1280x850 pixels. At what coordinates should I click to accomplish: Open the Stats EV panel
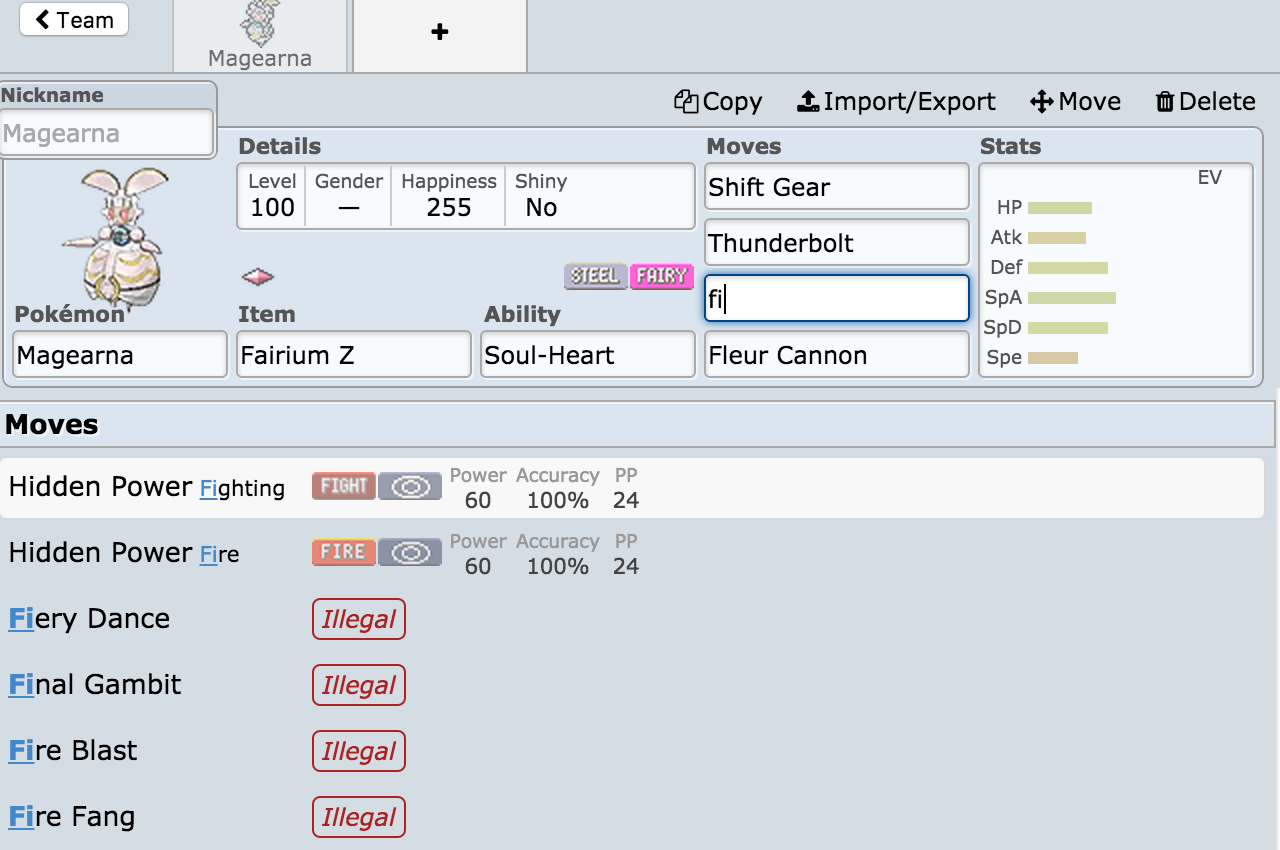[x=1115, y=270]
